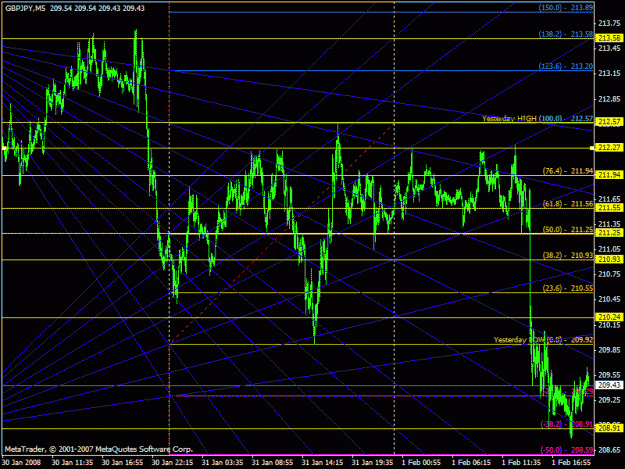Click the 30 Jan 2008 date label

point(22,462)
